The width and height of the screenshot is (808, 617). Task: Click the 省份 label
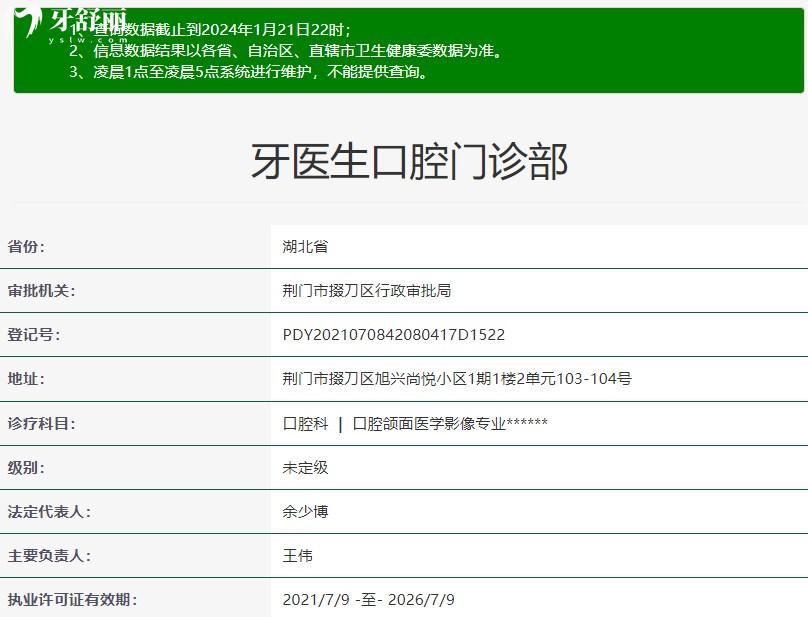[x=26, y=246]
